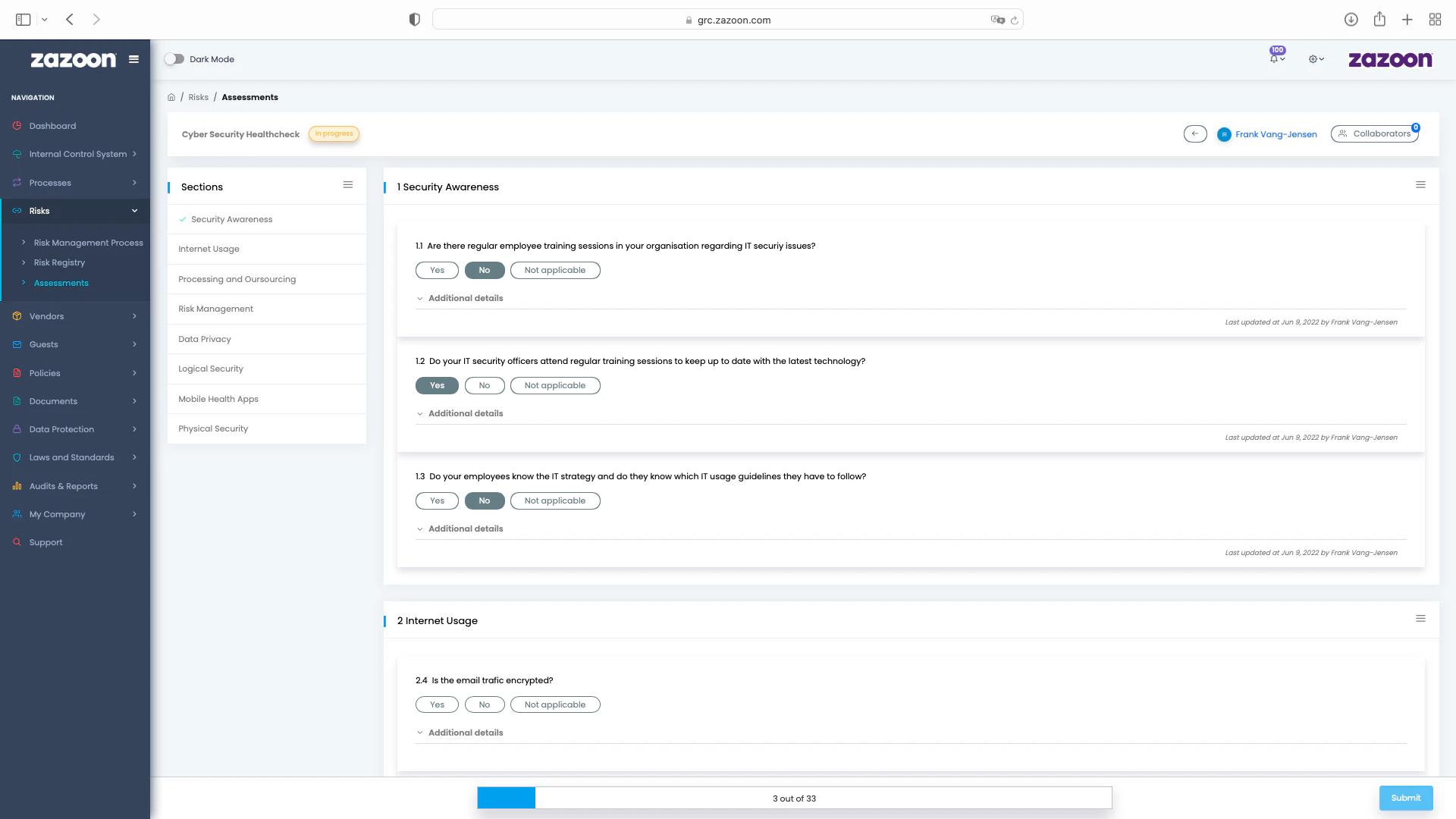The image size is (1456, 819).
Task: Open Vendors via its package icon
Action: [x=17, y=316]
